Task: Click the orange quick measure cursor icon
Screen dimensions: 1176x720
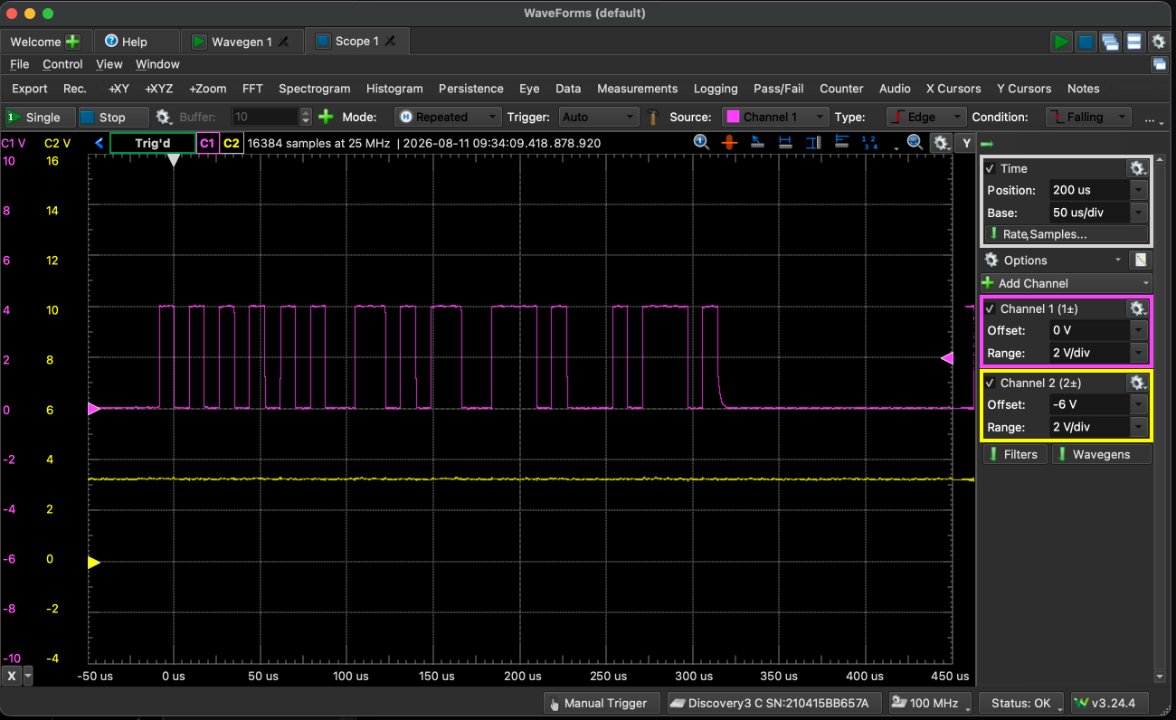Action: tap(729, 142)
